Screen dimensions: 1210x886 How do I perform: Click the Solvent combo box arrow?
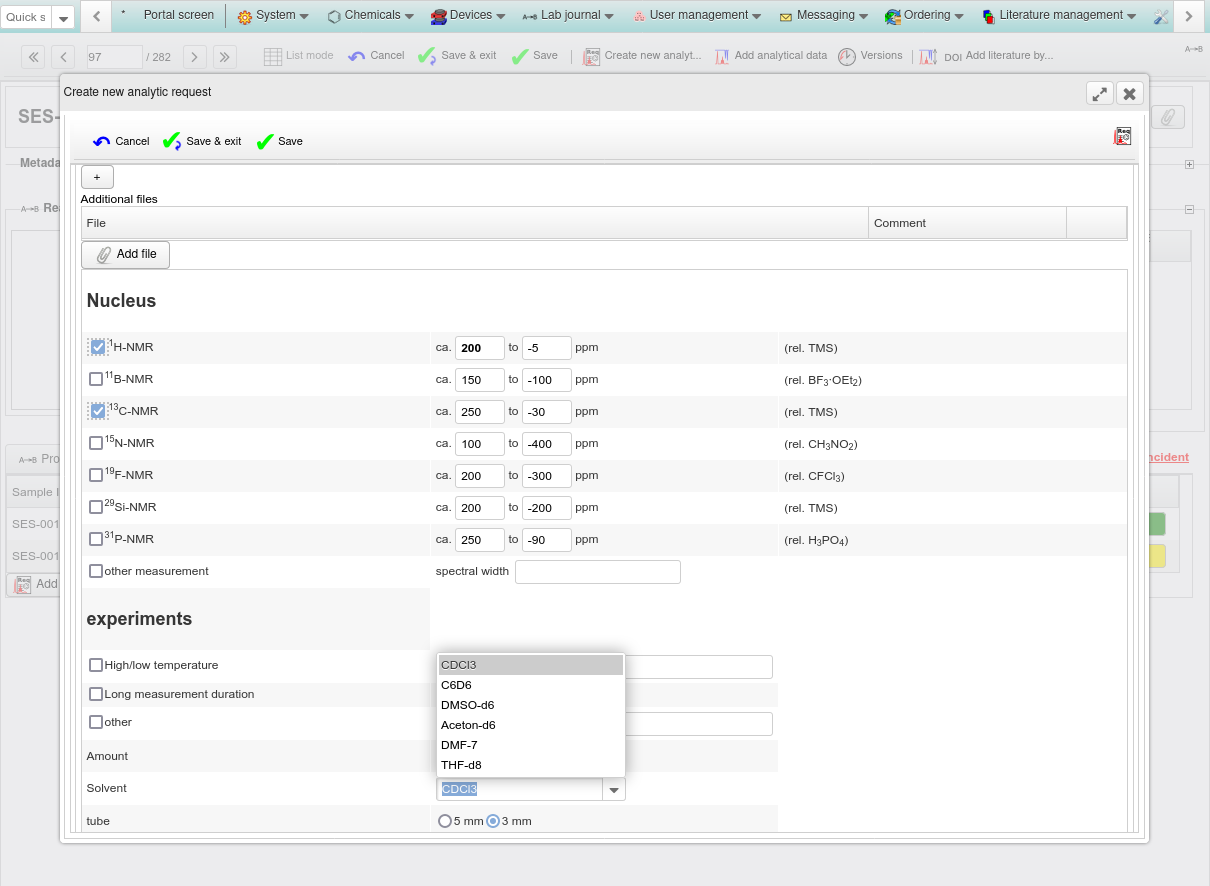614,790
